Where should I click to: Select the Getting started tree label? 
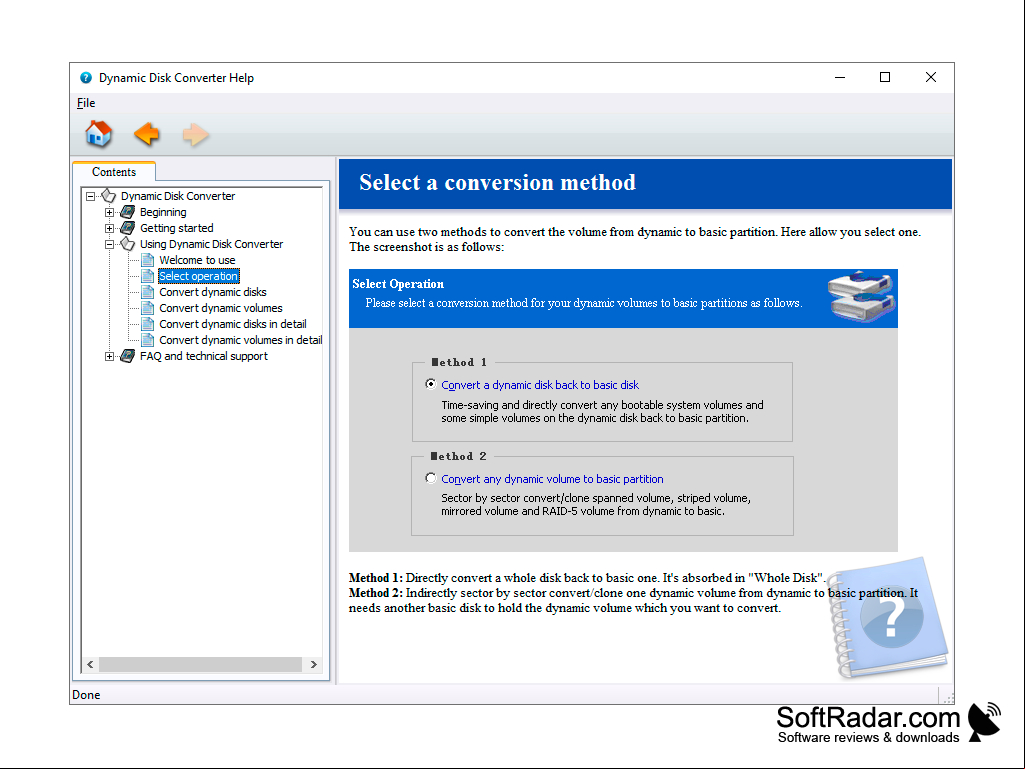click(x=176, y=228)
